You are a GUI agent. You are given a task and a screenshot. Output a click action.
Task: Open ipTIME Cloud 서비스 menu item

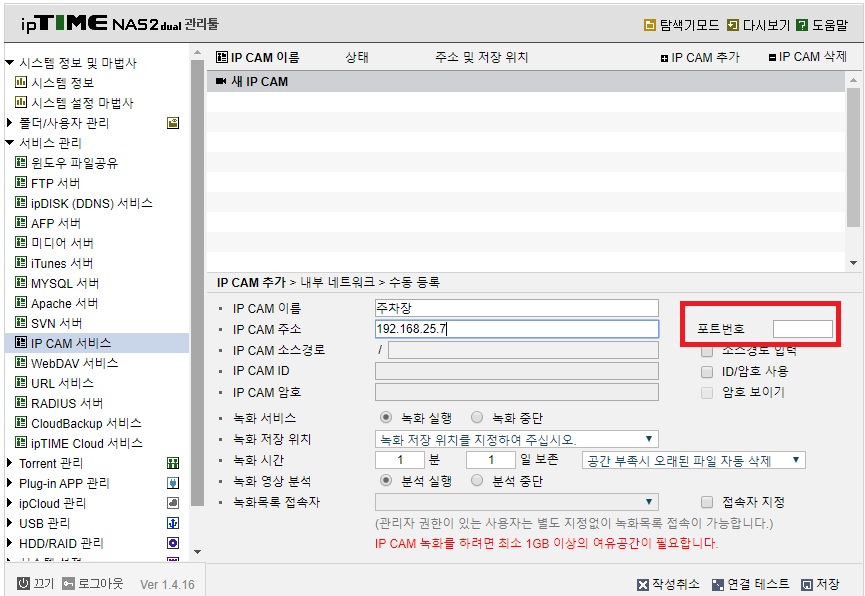(87, 443)
